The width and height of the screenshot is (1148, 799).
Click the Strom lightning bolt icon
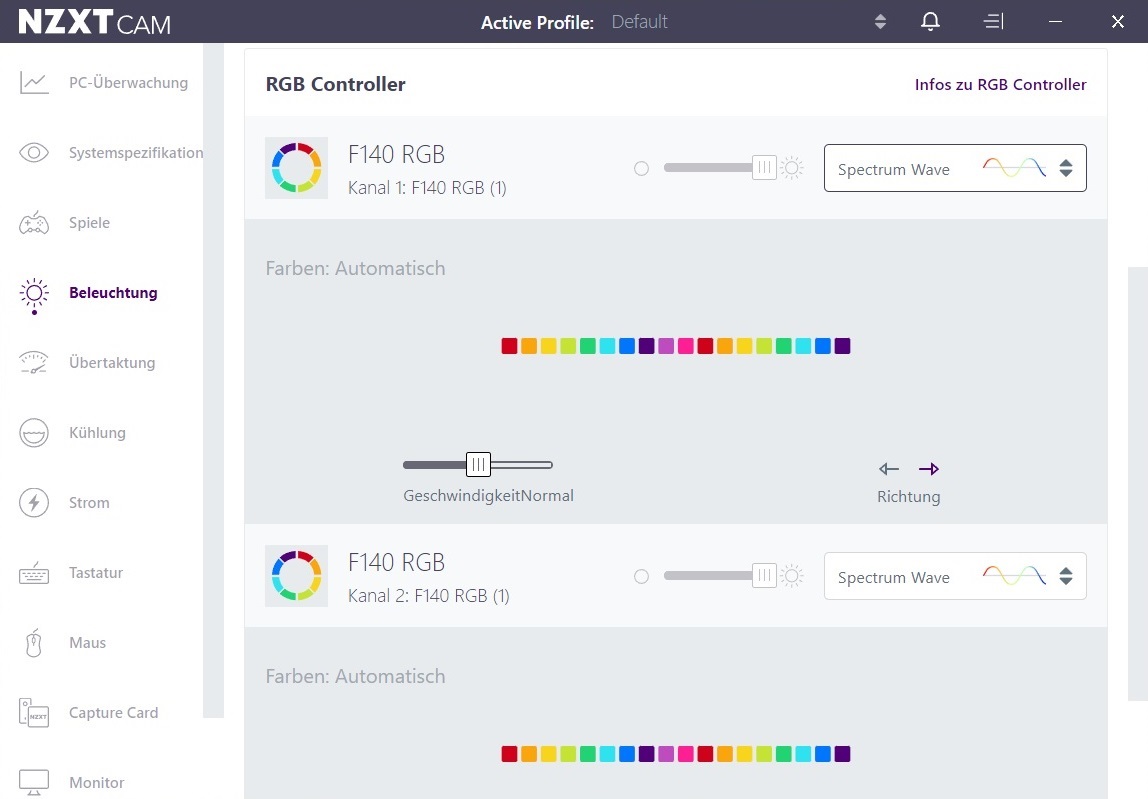click(34, 502)
